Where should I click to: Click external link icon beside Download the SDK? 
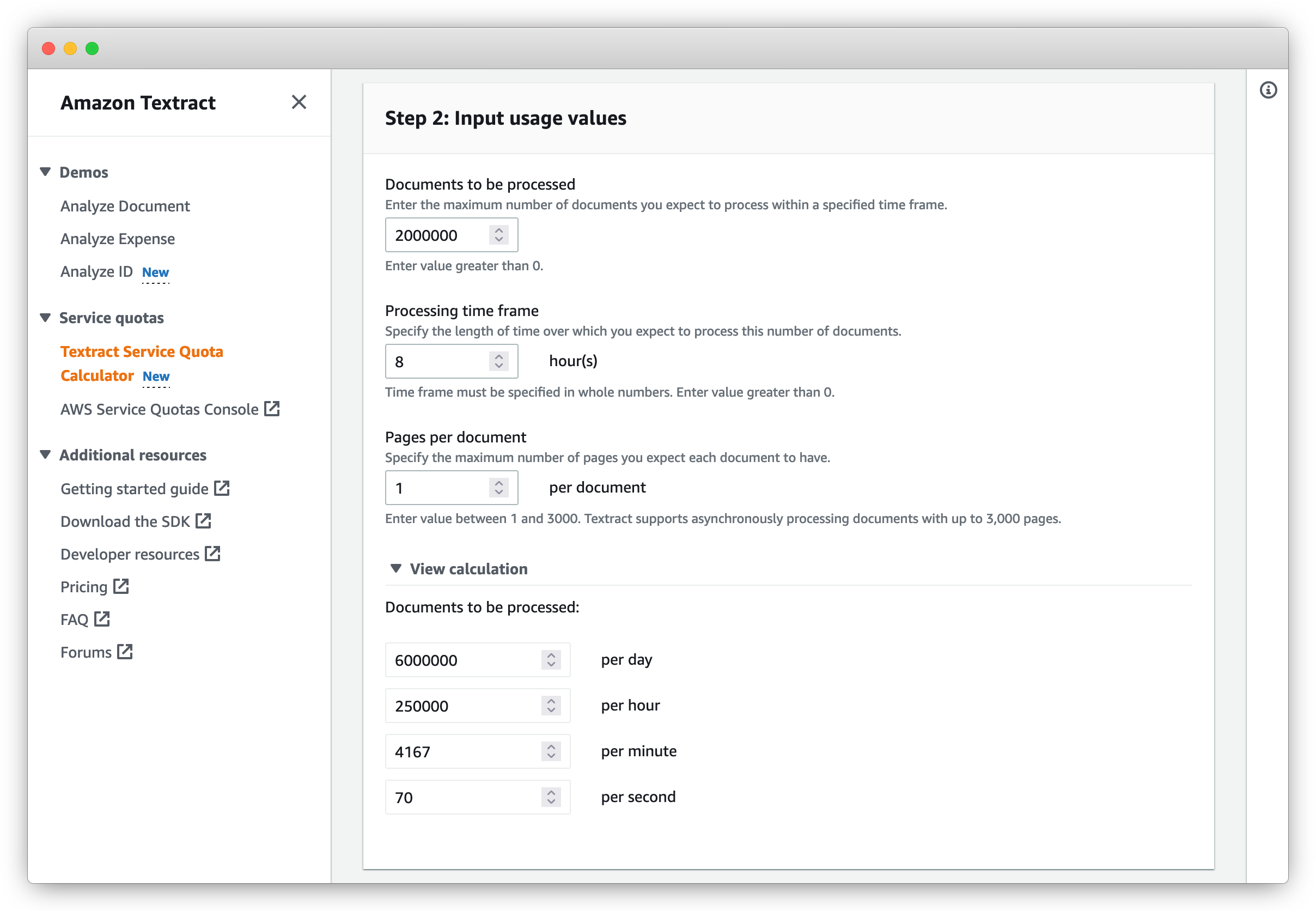203,520
